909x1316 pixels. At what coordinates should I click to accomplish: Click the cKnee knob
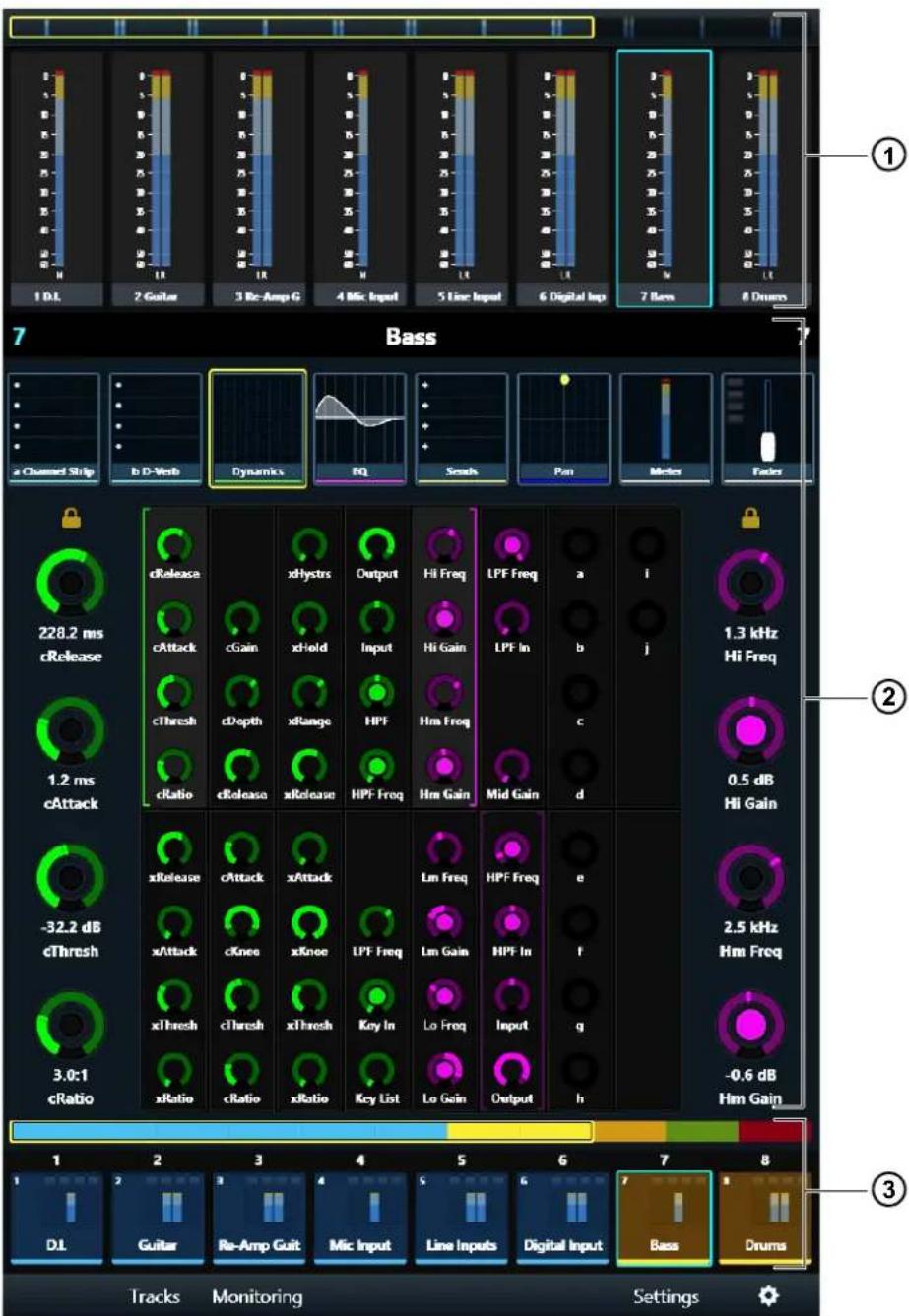tap(241, 922)
